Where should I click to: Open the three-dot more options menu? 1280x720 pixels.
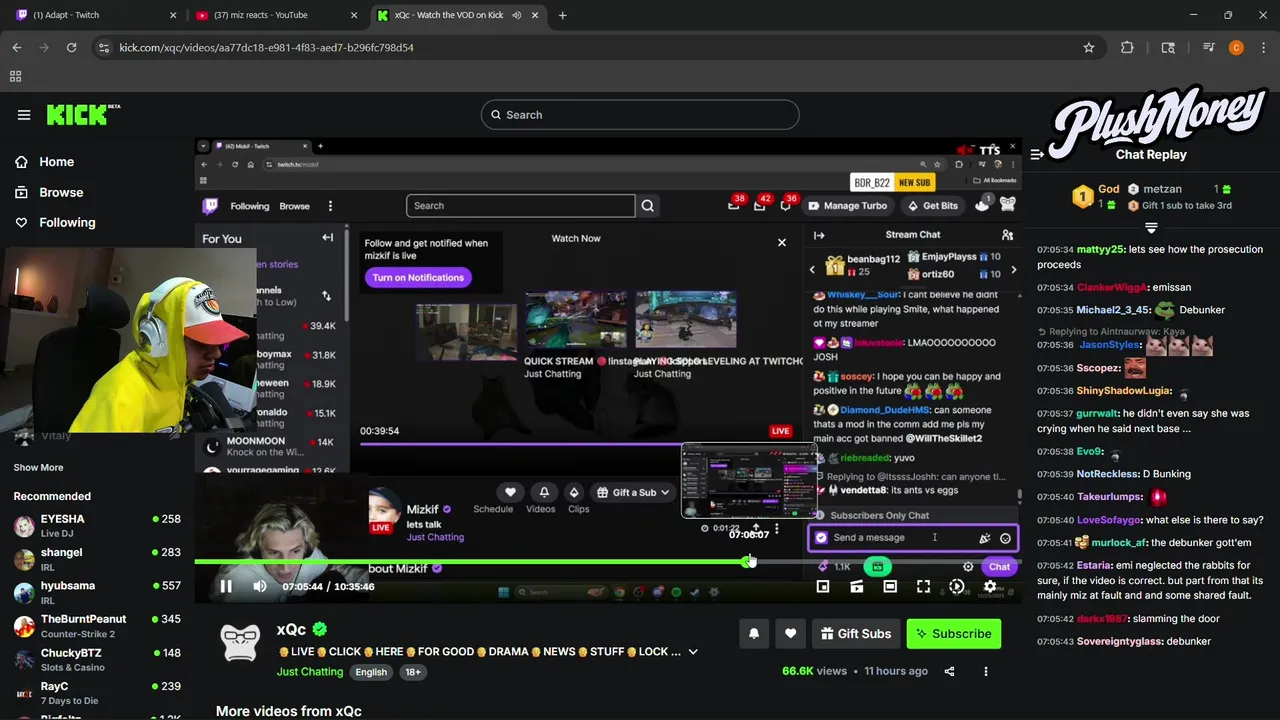tap(986, 672)
